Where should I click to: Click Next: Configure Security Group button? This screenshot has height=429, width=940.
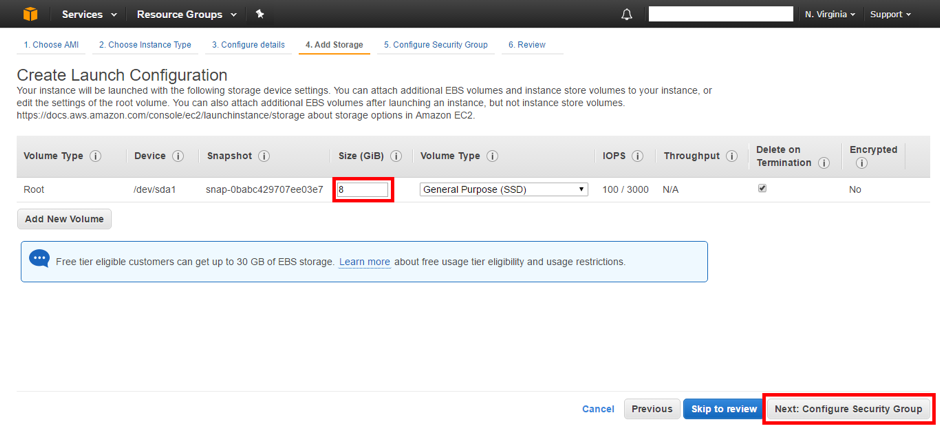click(848, 409)
